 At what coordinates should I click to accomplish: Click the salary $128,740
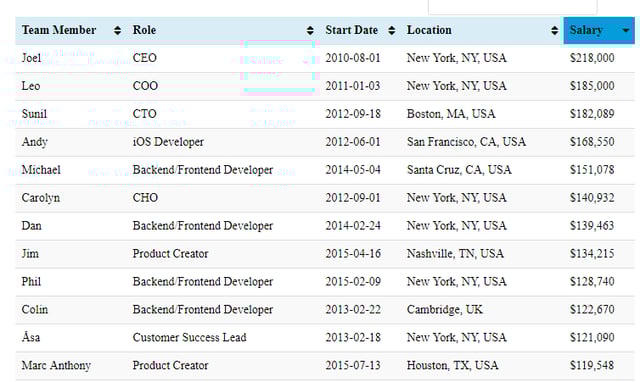[x=592, y=282]
